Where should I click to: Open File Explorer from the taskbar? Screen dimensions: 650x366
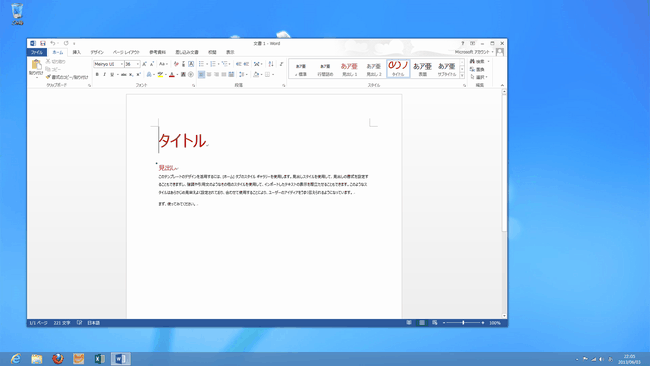pos(36,359)
